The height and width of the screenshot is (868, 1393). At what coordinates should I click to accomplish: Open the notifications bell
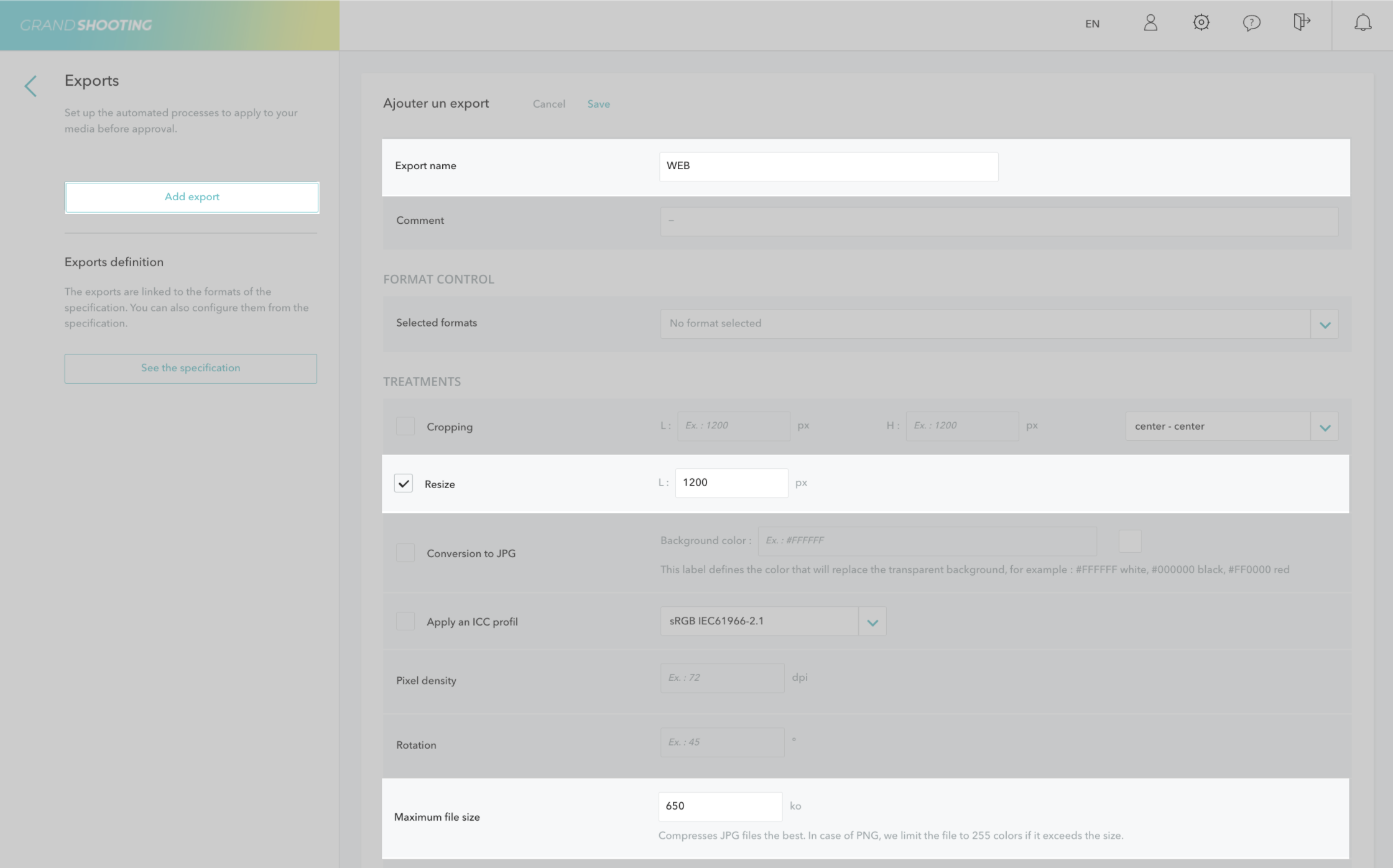[1363, 24]
